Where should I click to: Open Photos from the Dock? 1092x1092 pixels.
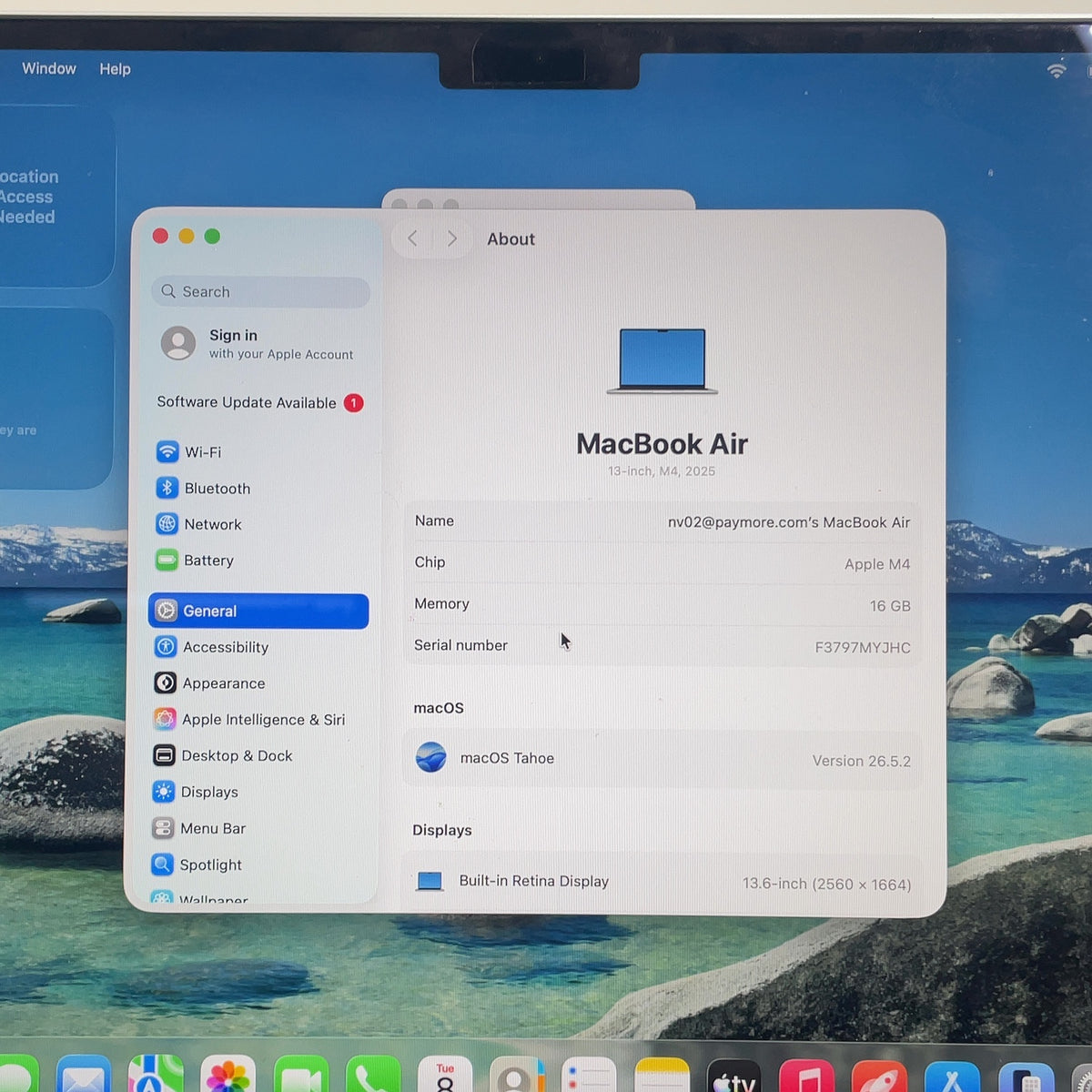coord(227,1076)
